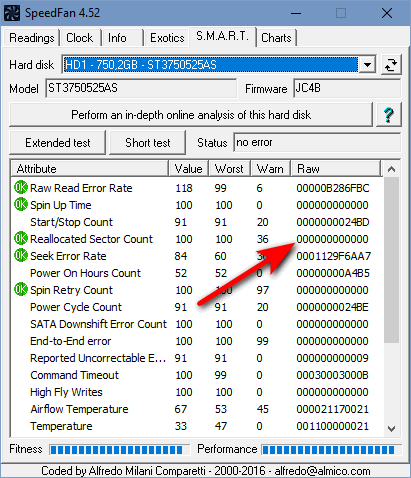Click the Worst column header
Screen dimensions: 411x478
click(x=229, y=169)
